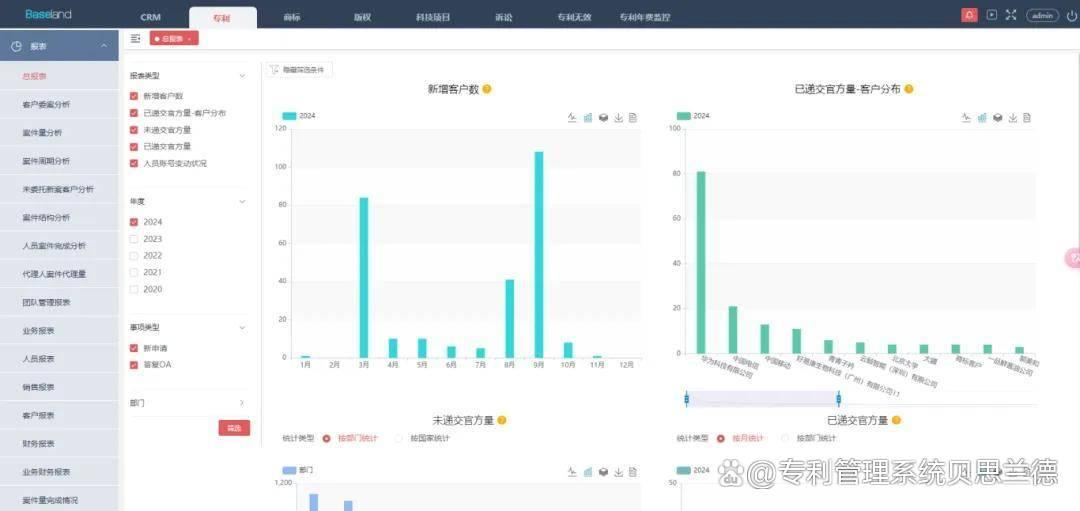
Task: Select 按国家统计 radio for 未递交官方量
Action: point(399,438)
